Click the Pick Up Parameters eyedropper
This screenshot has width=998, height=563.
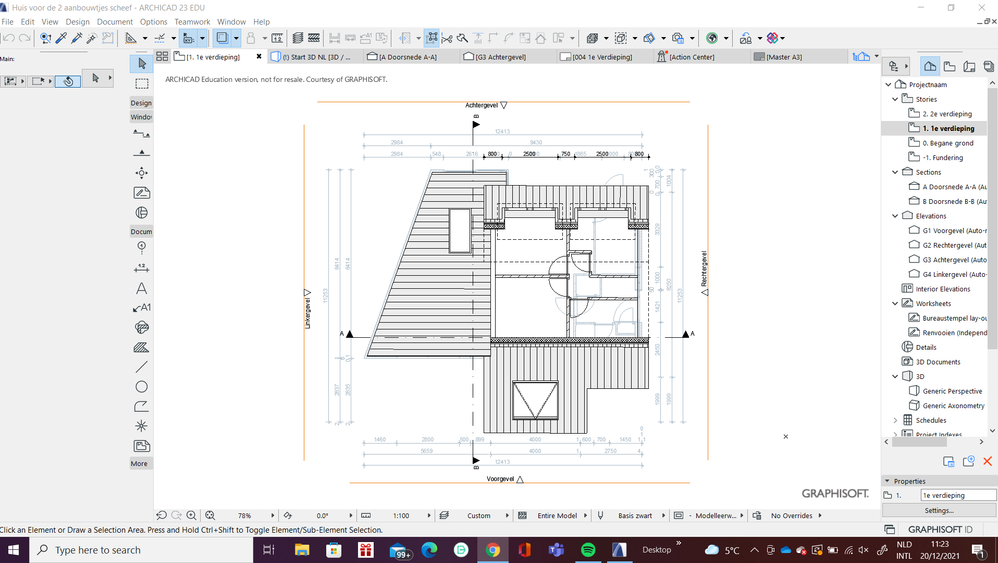point(62,38)
